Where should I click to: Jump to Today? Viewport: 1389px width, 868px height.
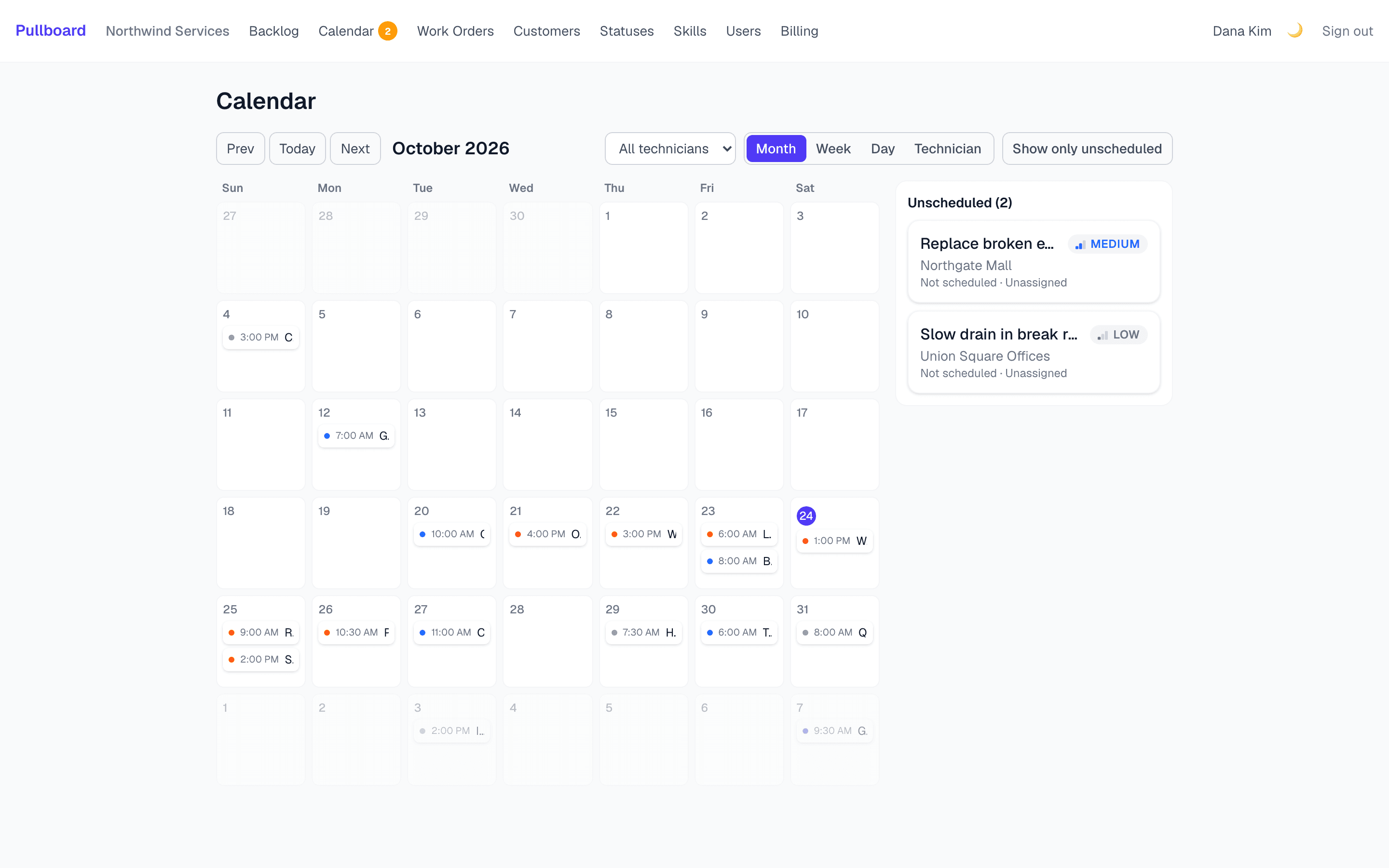[x=297, y=149]
